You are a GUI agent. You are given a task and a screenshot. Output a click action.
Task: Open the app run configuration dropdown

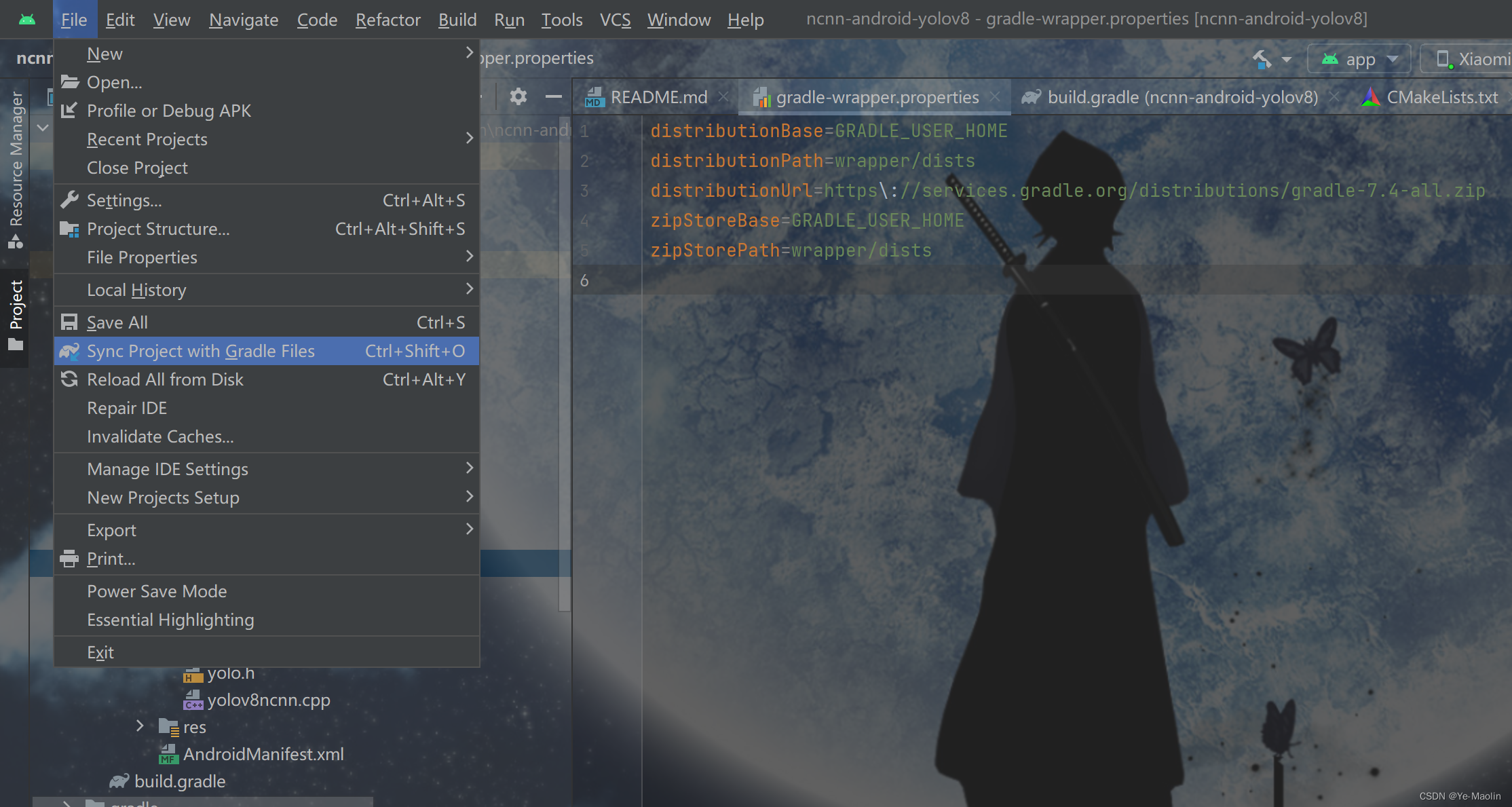coord(1359,59)
